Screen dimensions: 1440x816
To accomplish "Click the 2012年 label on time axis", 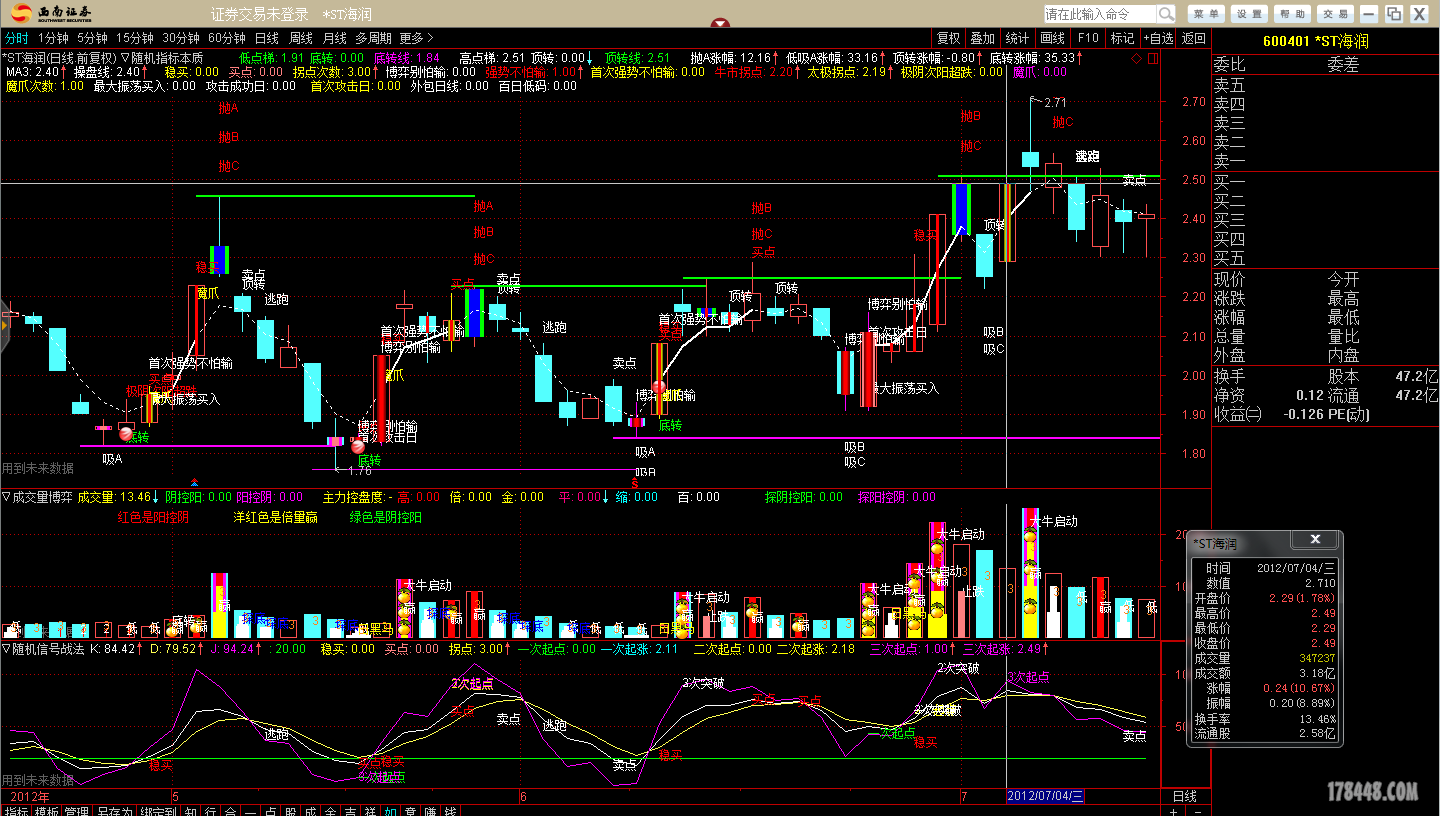I will (x=29, y=796).
